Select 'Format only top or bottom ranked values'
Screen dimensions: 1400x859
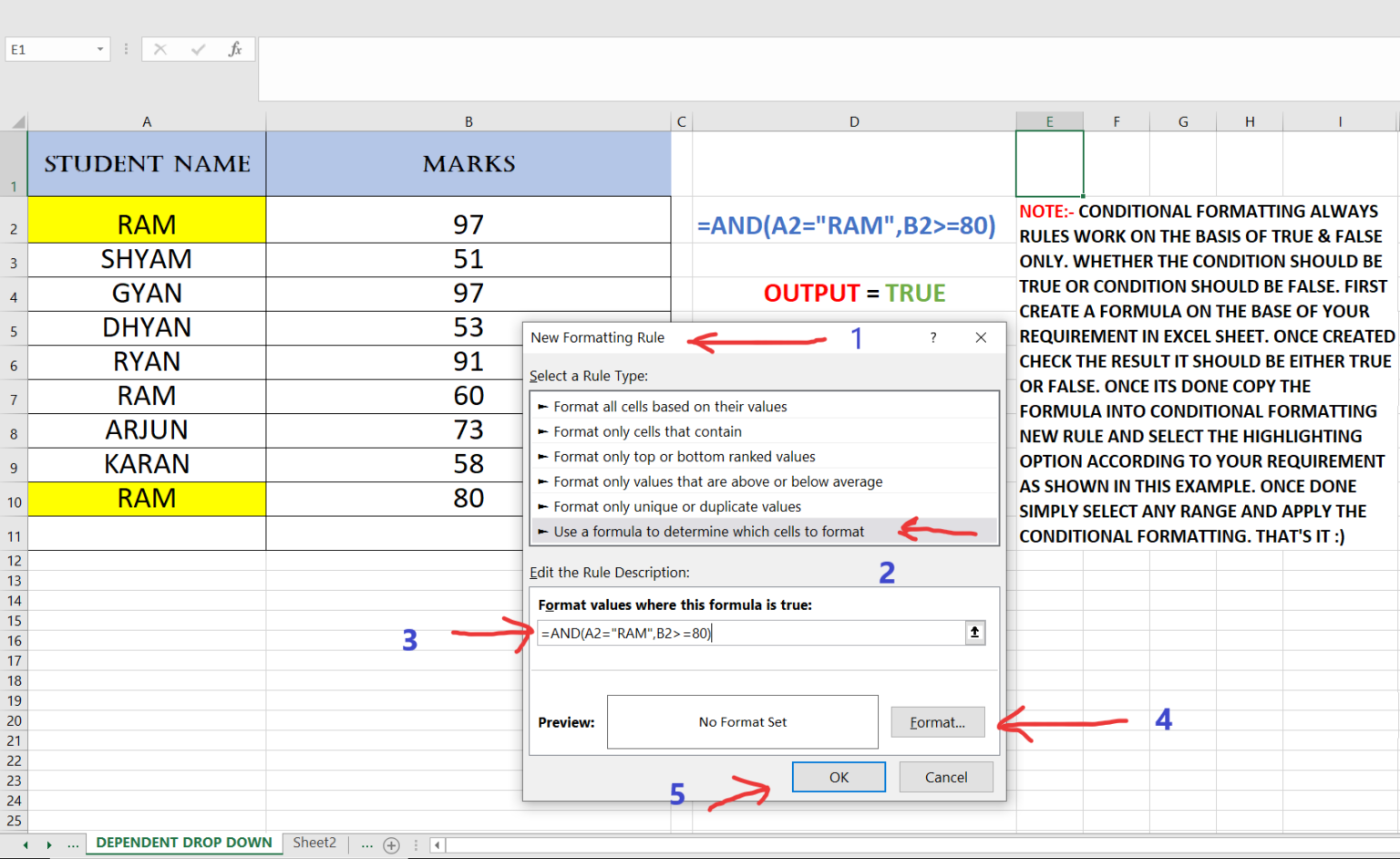tap(764, 457)
